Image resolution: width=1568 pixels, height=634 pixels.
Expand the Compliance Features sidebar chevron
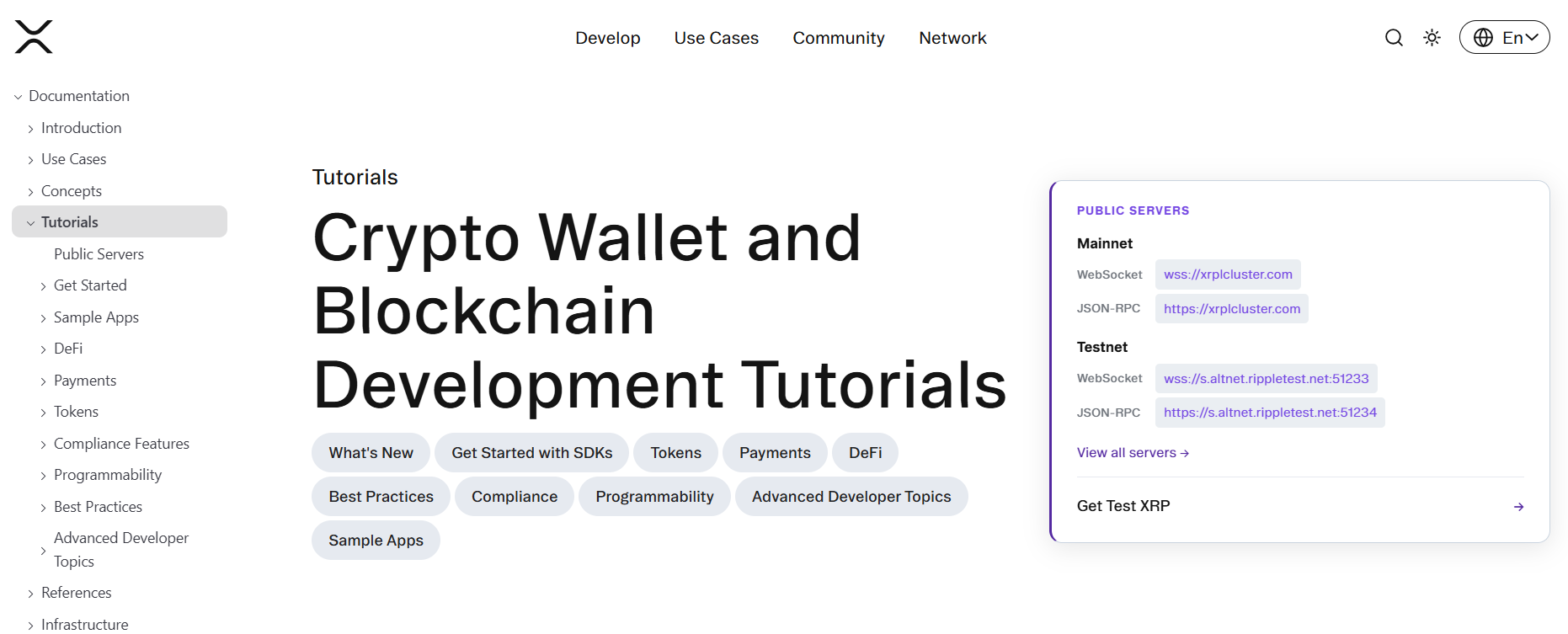pyautogui.click(x=43, y=445)
